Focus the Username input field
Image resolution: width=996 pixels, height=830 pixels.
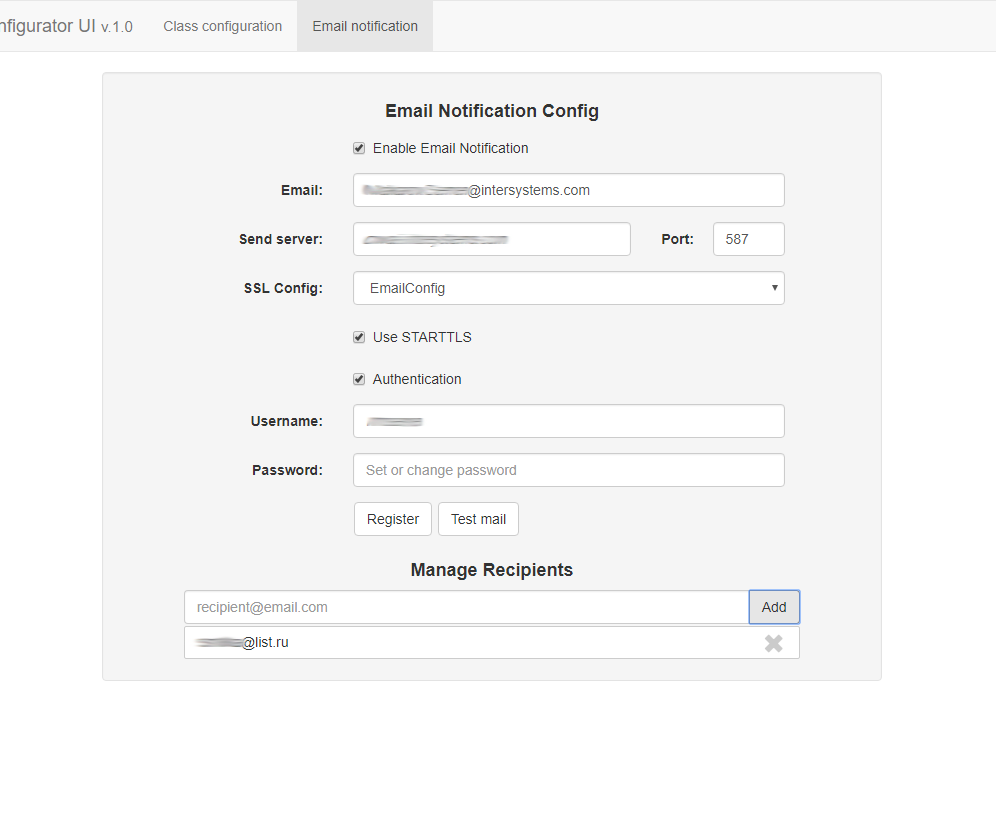[568, 421]
